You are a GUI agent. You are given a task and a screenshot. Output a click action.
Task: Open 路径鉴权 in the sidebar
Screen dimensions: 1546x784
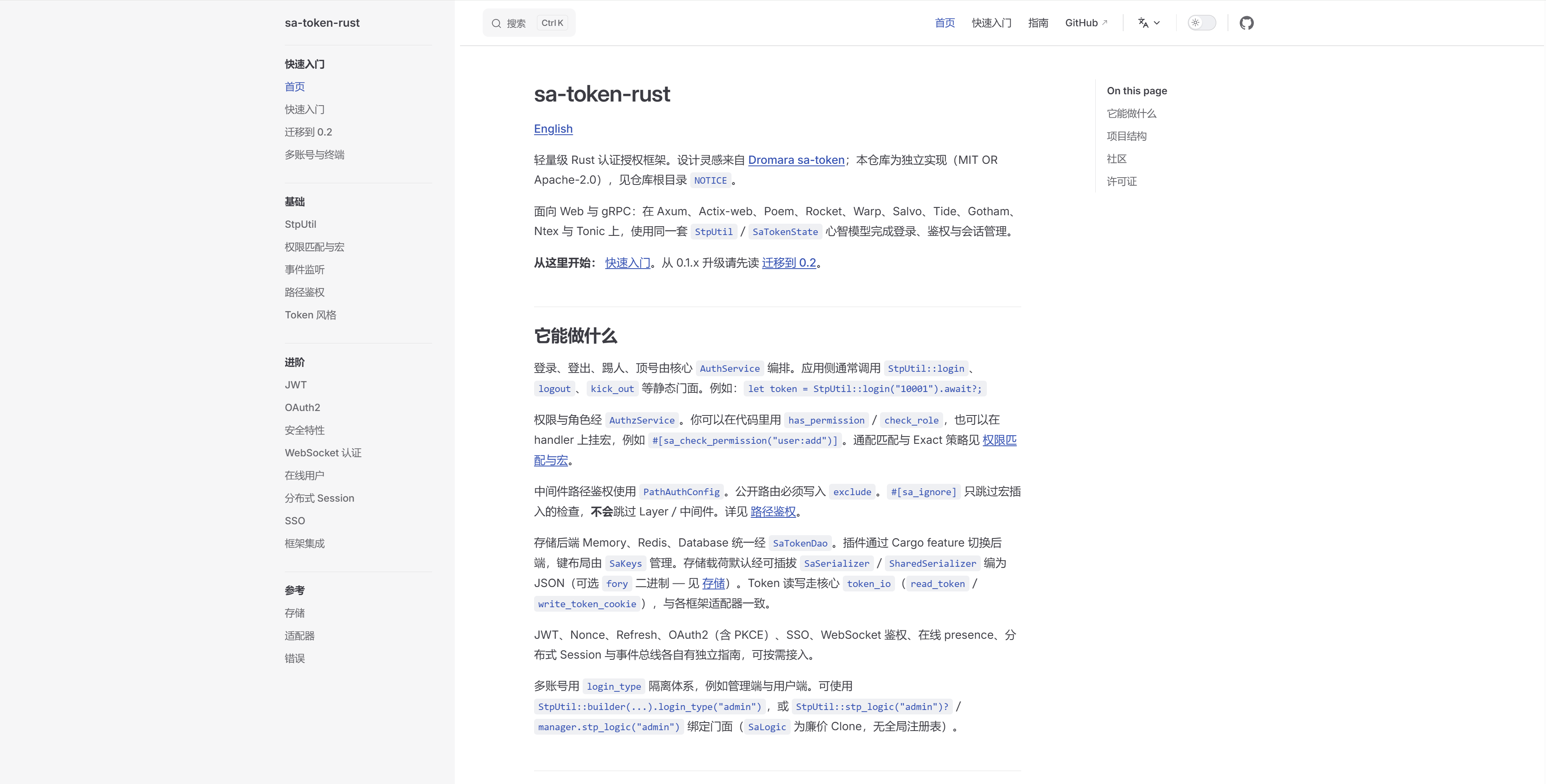tap(305, 292)
